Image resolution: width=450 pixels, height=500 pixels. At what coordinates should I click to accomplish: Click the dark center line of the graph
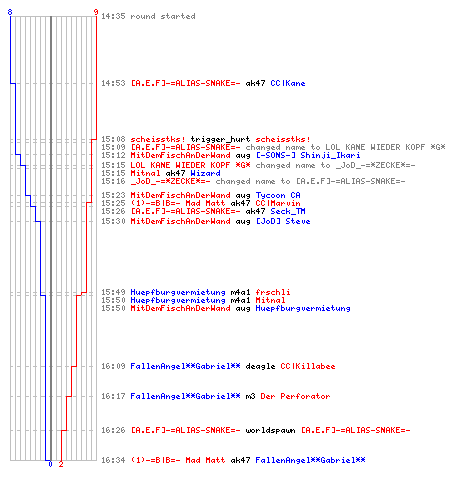(51, 238)
